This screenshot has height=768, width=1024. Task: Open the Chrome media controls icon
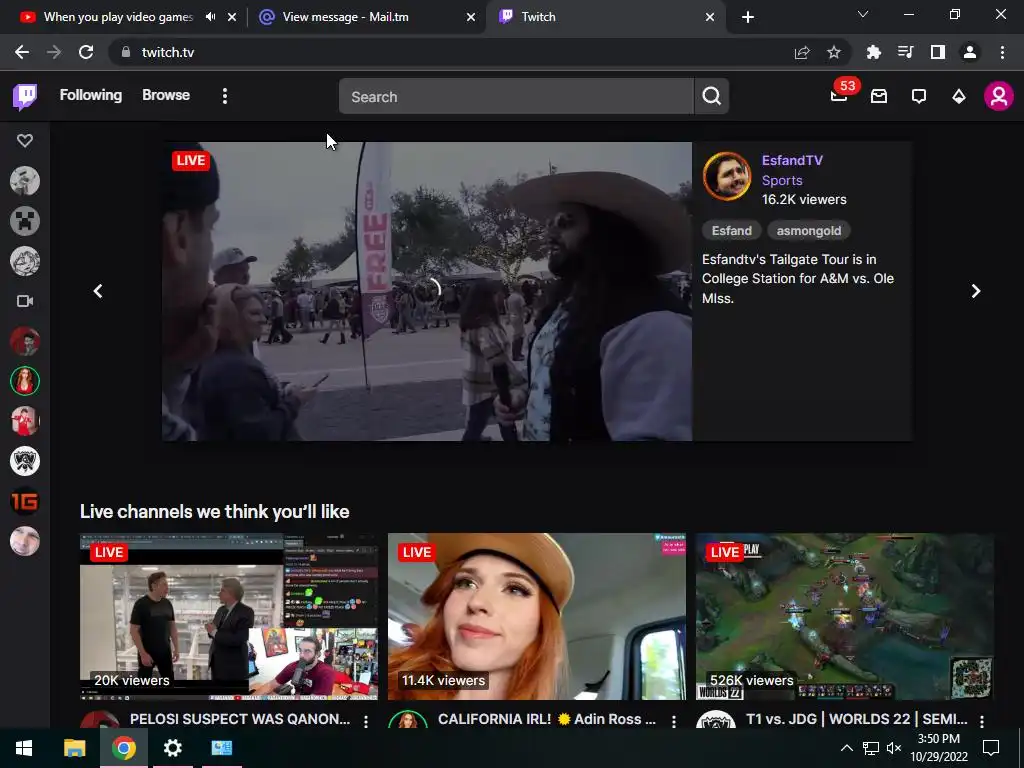(906, 52)
